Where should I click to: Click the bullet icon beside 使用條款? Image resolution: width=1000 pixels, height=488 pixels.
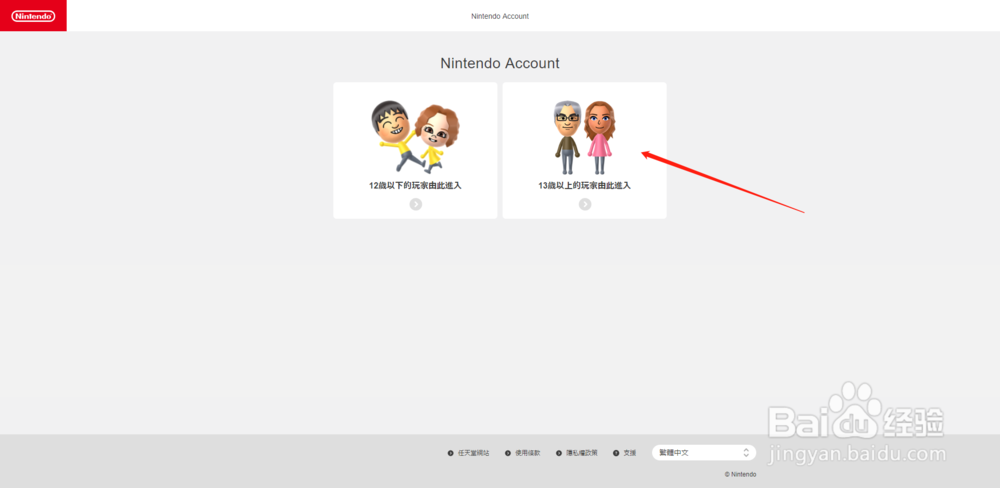pyautogui.click(x=508, y=453)
